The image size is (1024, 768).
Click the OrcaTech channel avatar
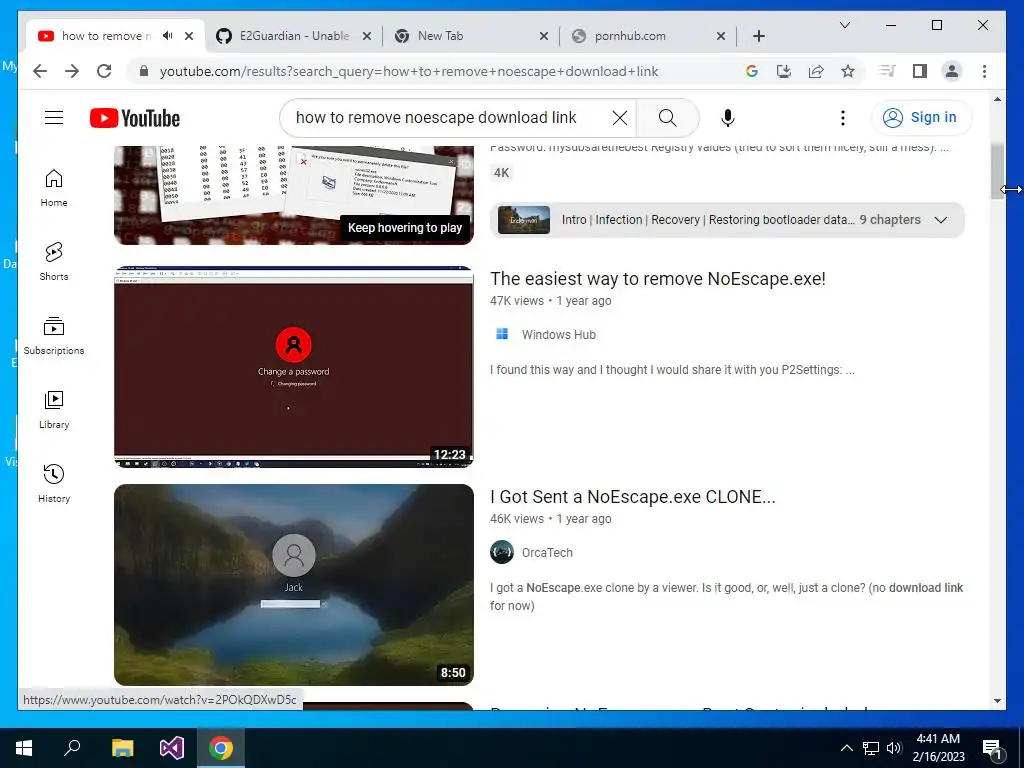point(502,552)
